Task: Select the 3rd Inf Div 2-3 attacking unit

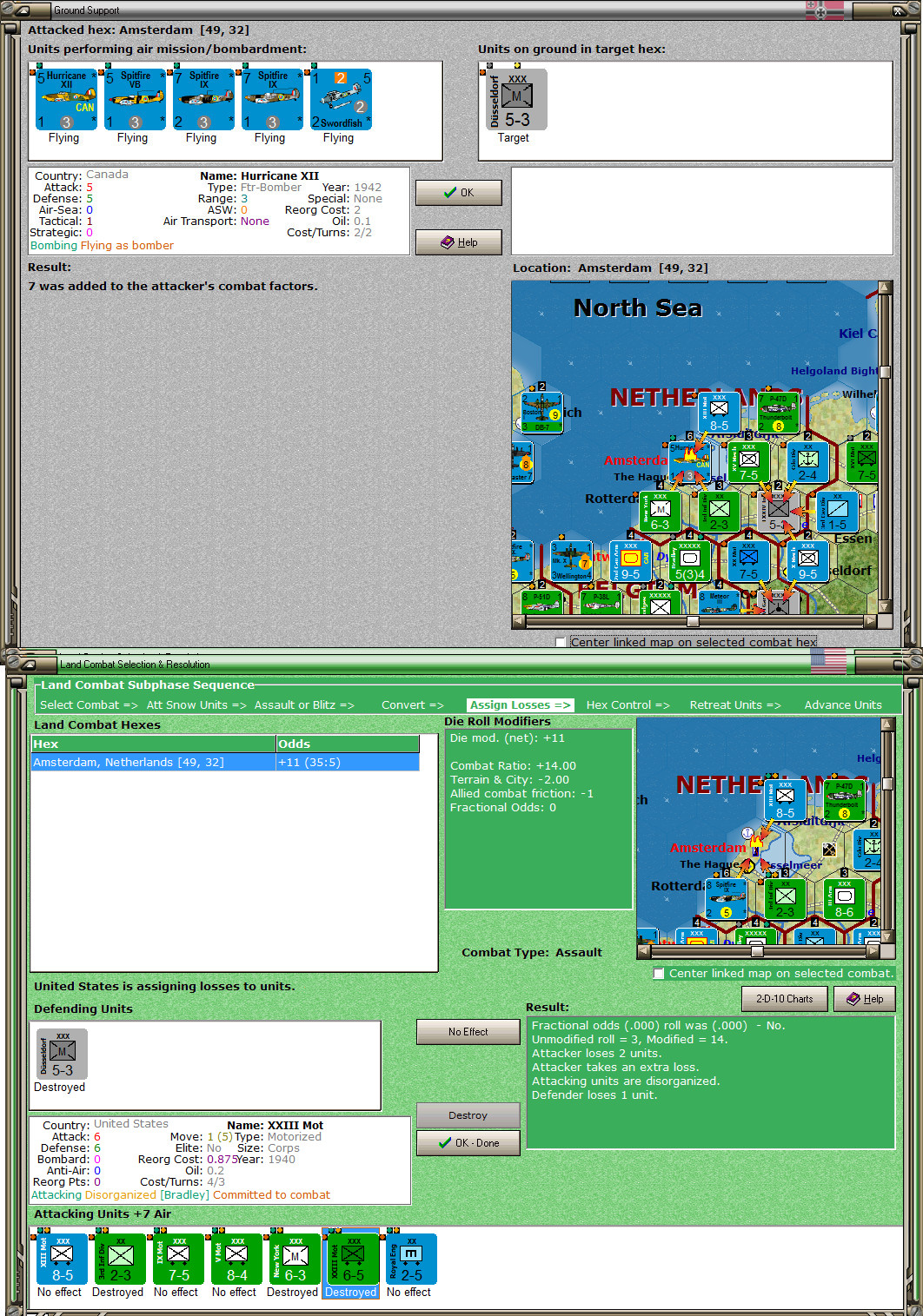Action: point(120,1259)
